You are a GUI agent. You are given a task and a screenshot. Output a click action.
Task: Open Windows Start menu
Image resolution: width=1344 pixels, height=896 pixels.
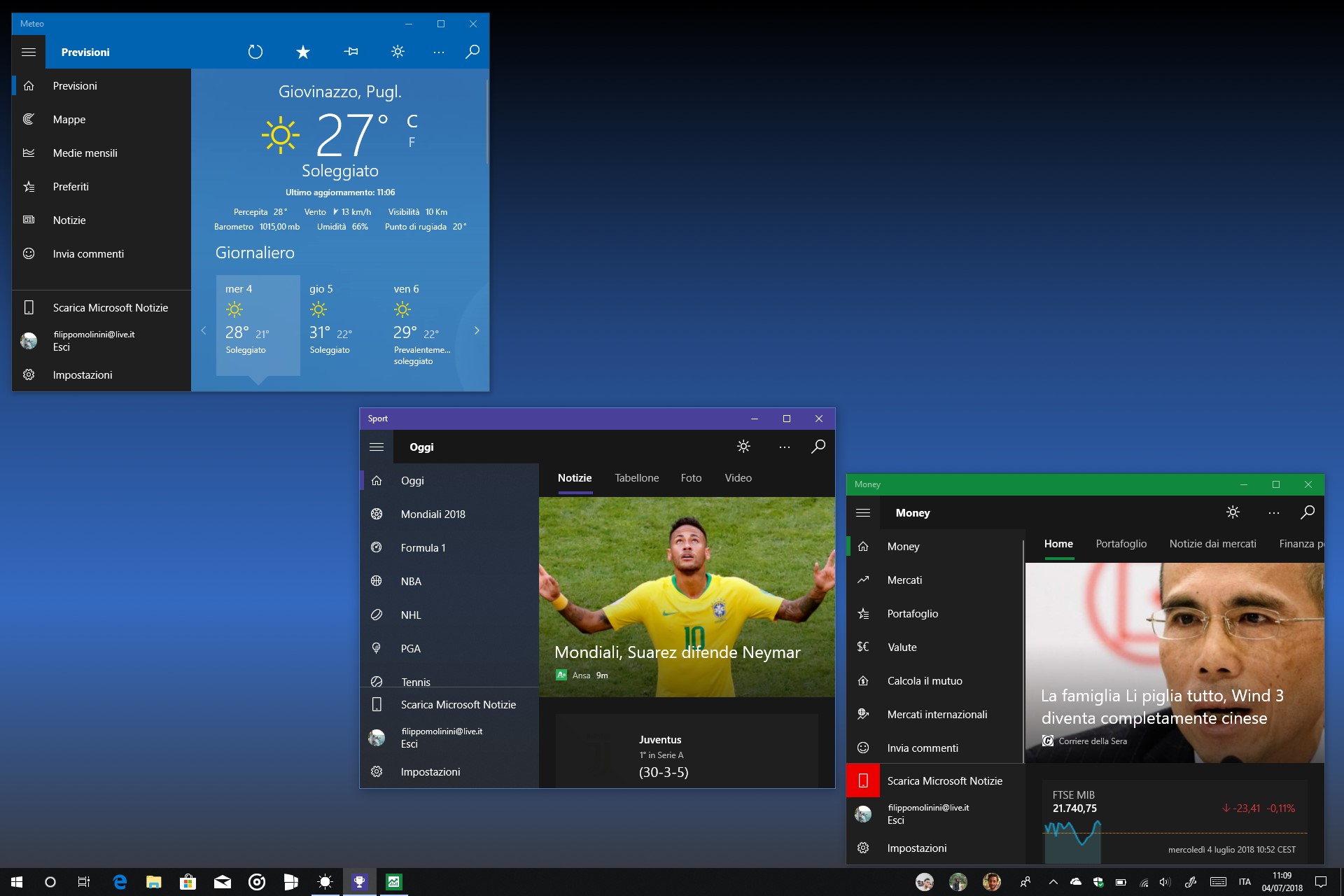pyautogui.click(x=17, y=882)
